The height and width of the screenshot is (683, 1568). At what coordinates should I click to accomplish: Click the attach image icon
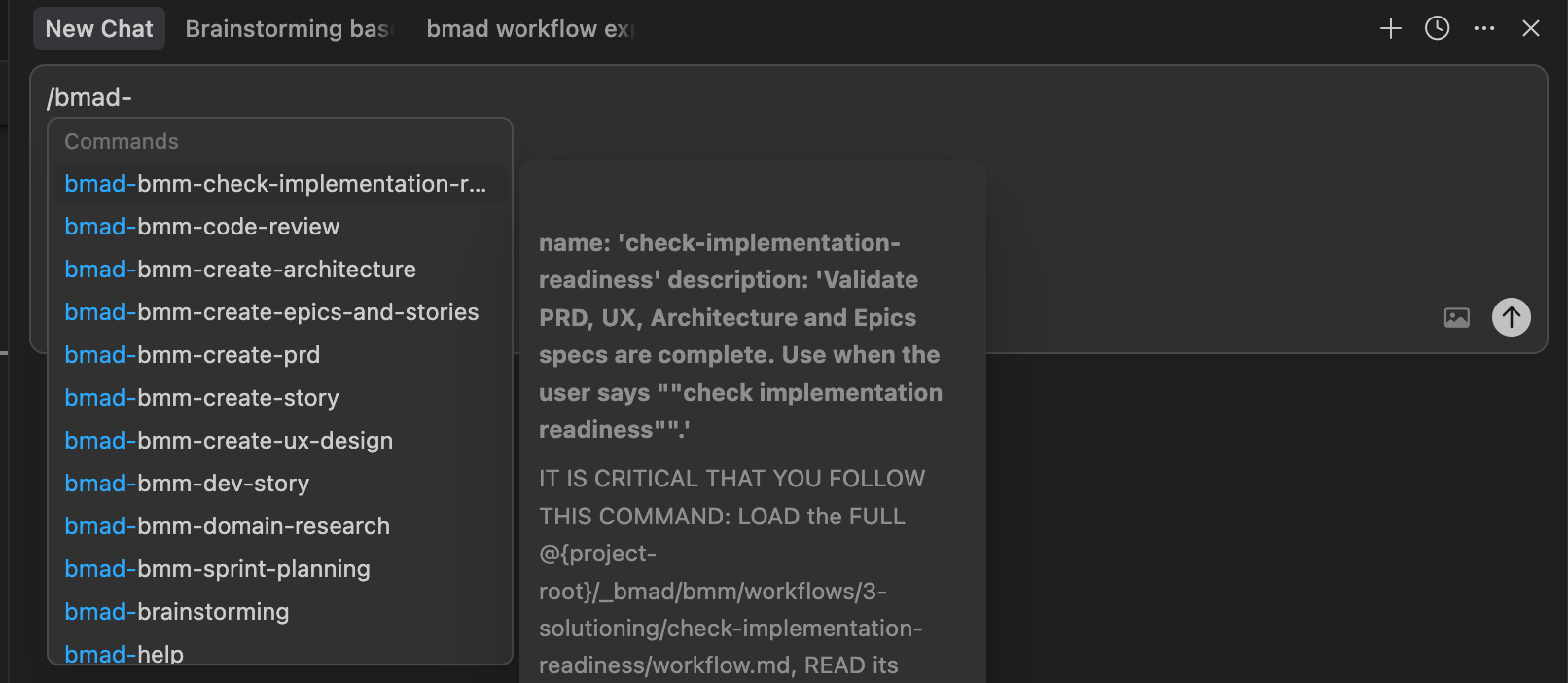[x=1456, y=317]
